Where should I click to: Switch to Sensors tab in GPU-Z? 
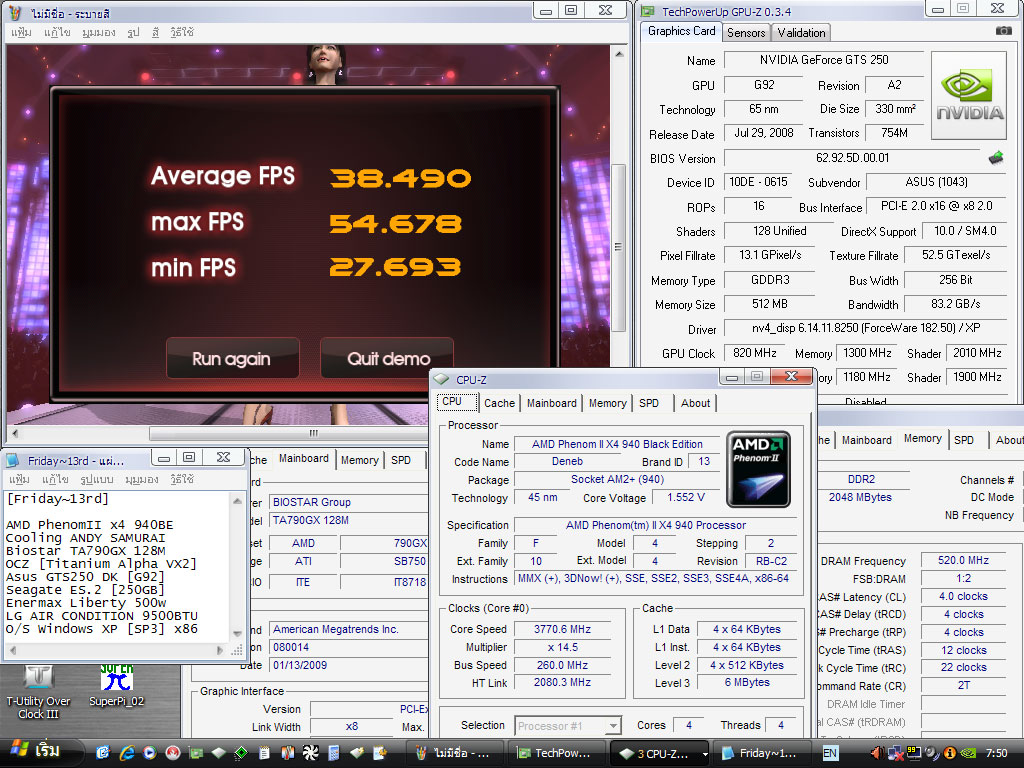coord(746,33)
